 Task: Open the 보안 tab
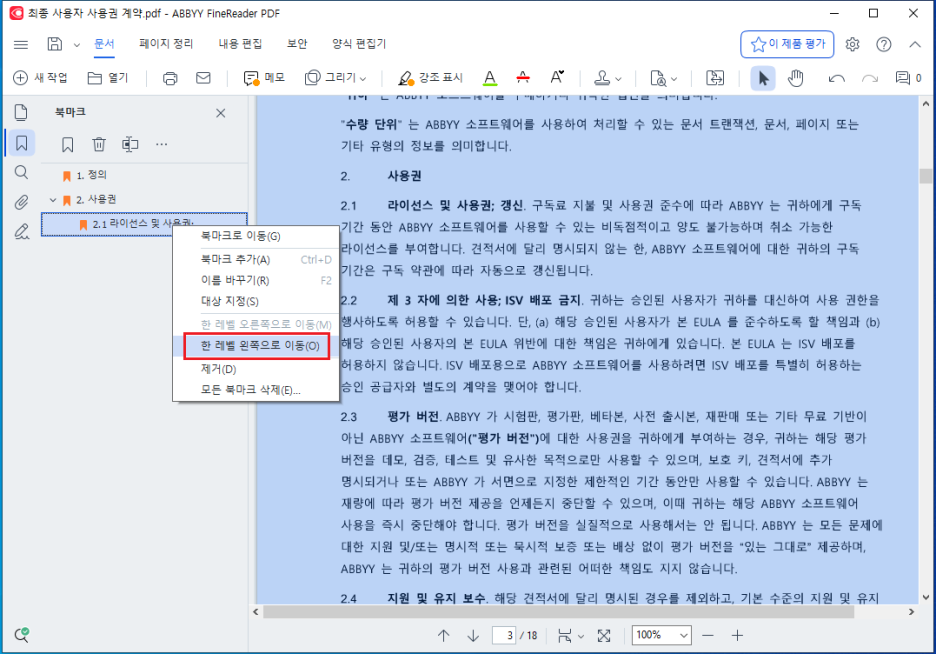point(297,44)
